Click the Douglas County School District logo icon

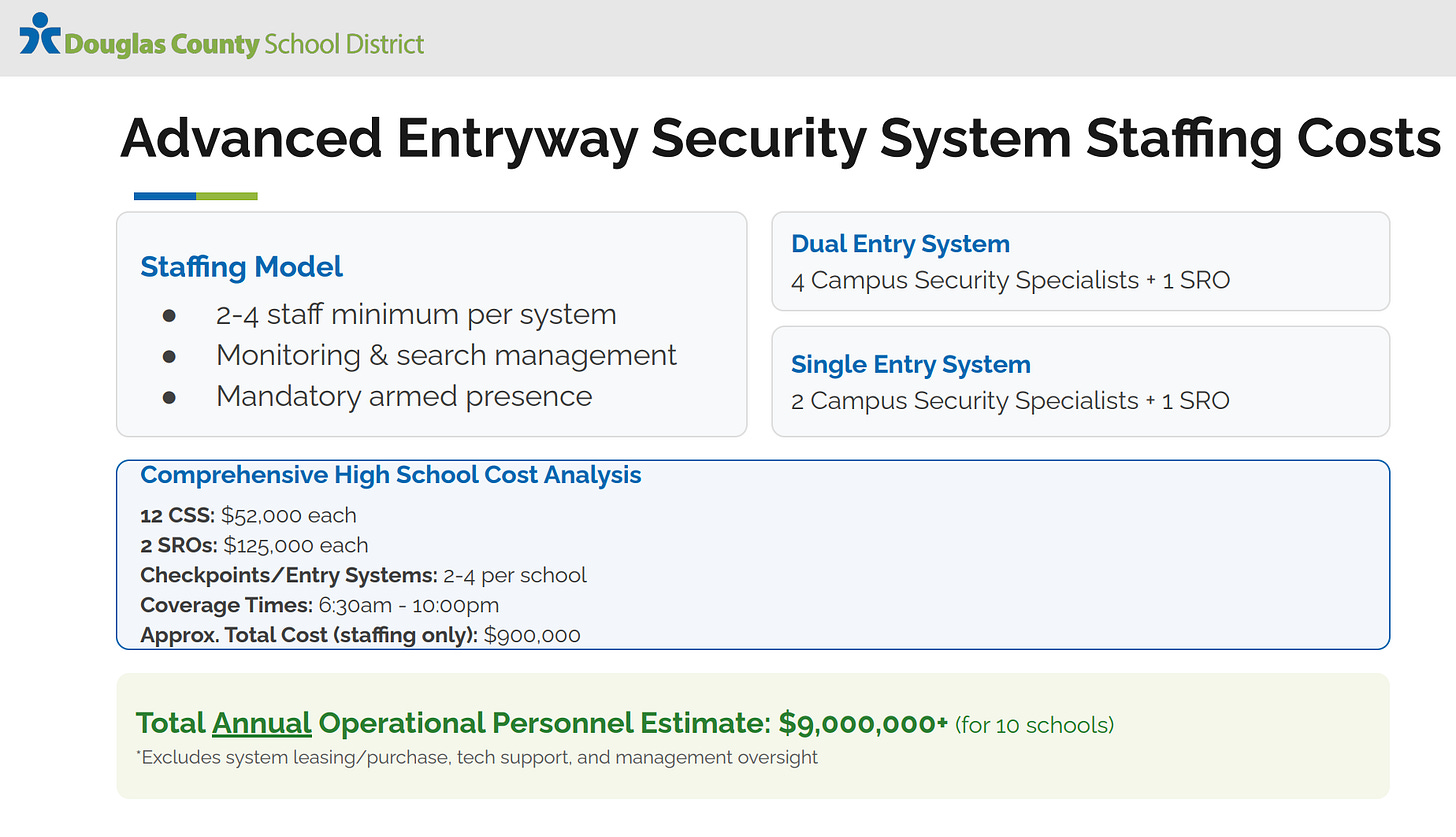click(39, 34)
